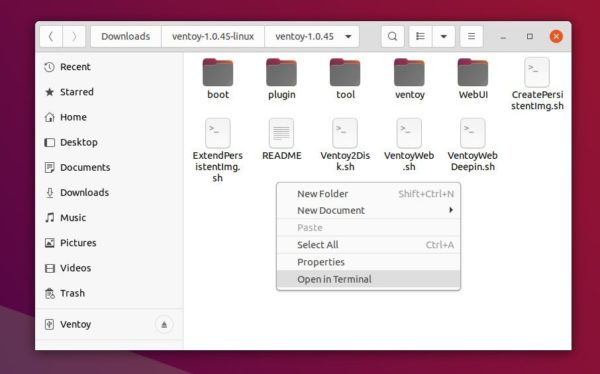Open Properties from context menu
This screenshot has height=374, width=600.
368,262
